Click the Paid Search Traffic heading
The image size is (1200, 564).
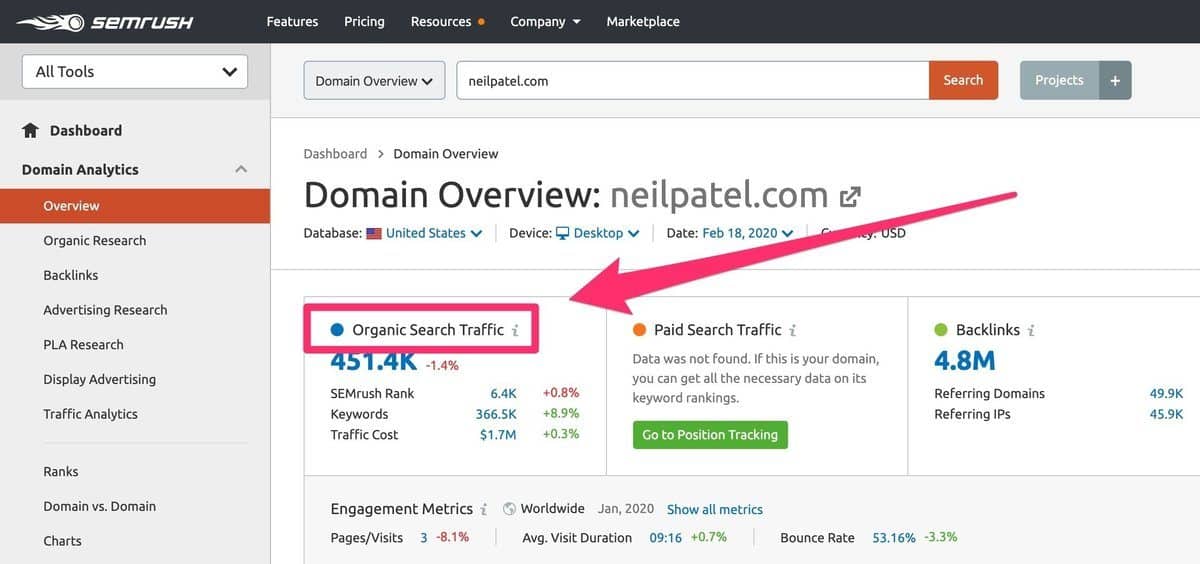[x=718, y=329]
